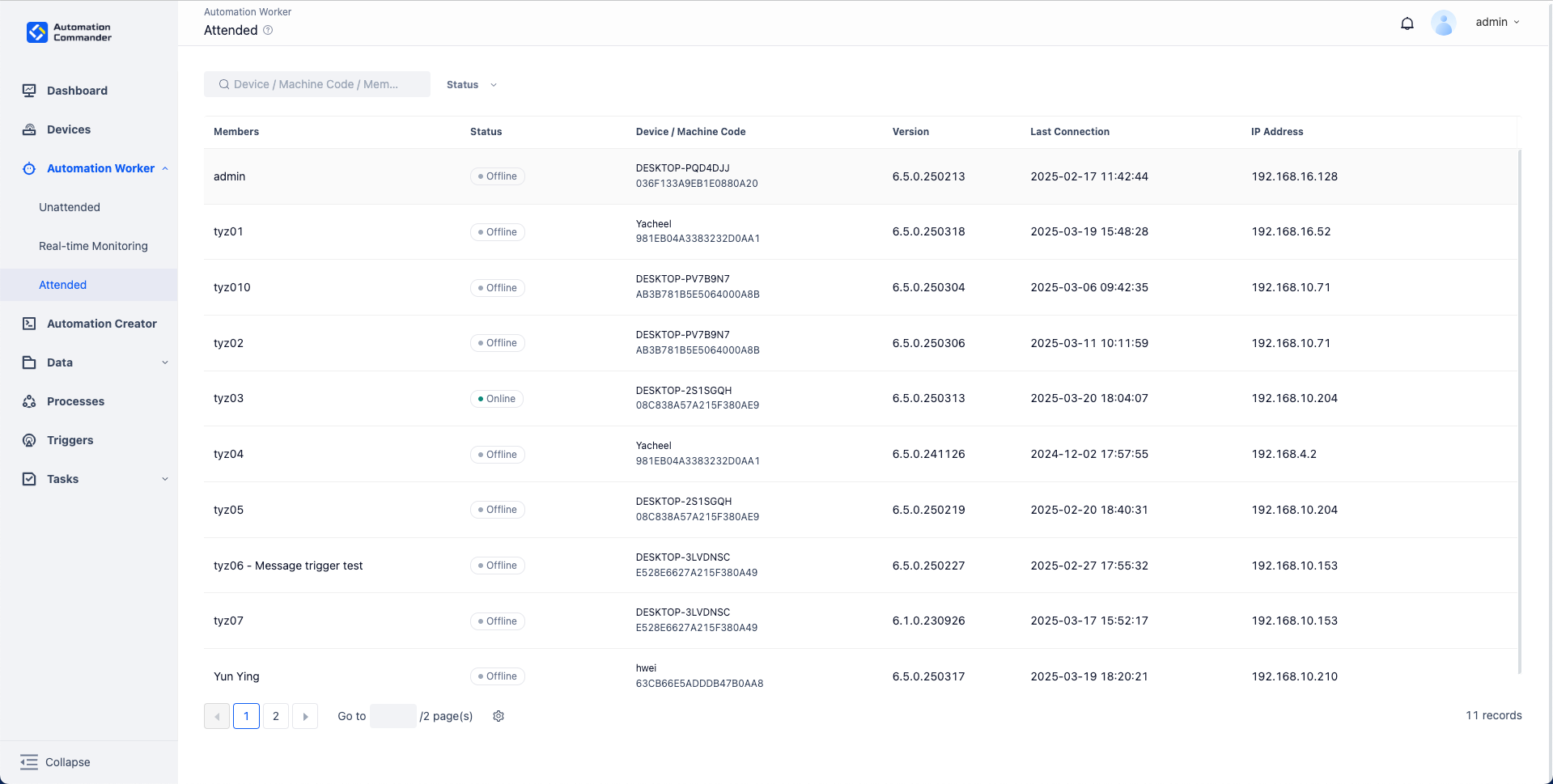Click the Triggers icon in sidebar

pos(29,440)
